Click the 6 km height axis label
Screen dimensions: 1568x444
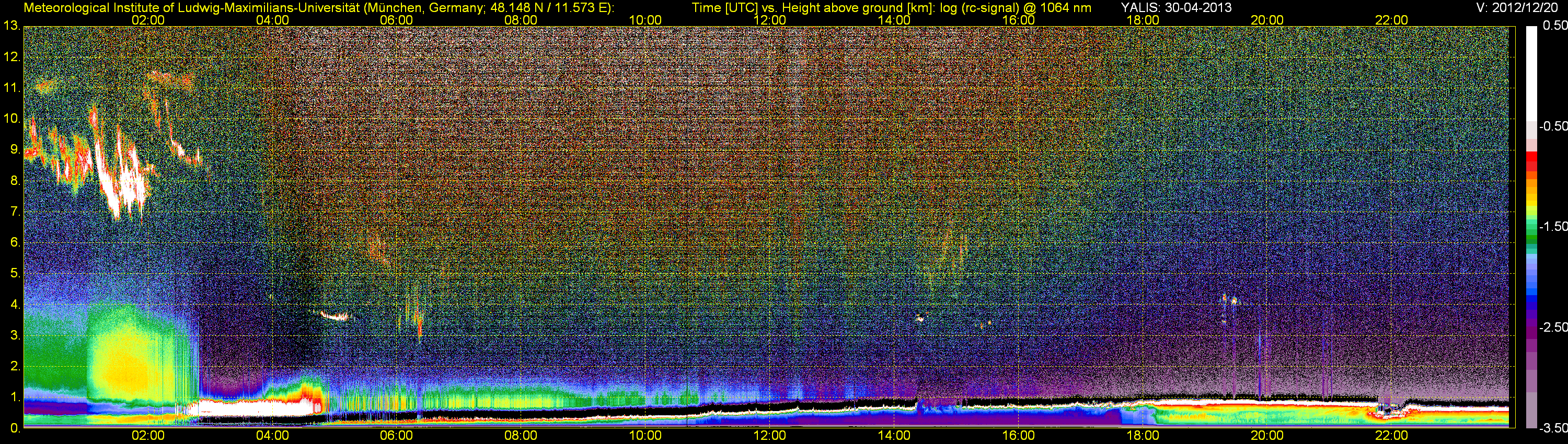pyautogui.click(x=15, y=243)
